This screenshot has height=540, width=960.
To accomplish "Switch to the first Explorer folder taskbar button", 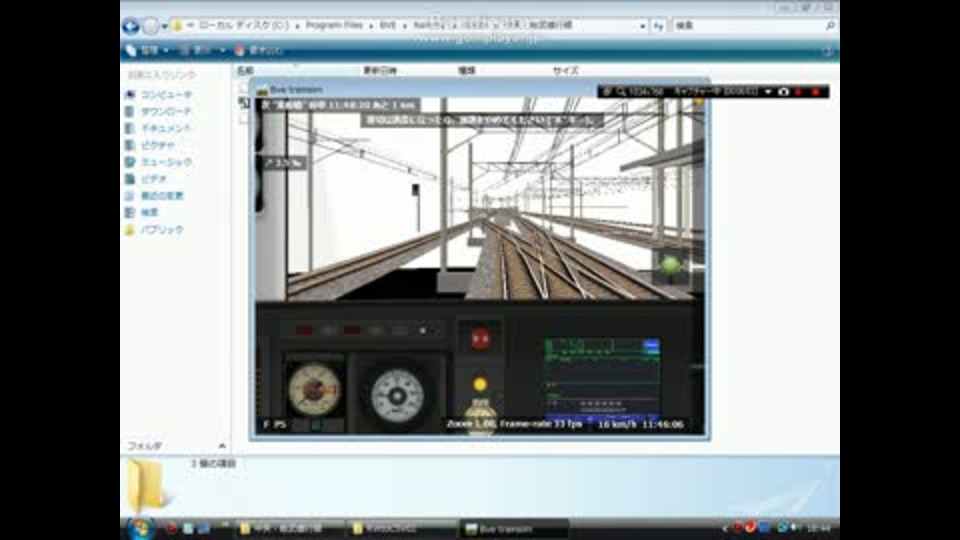I will point(290,528).
